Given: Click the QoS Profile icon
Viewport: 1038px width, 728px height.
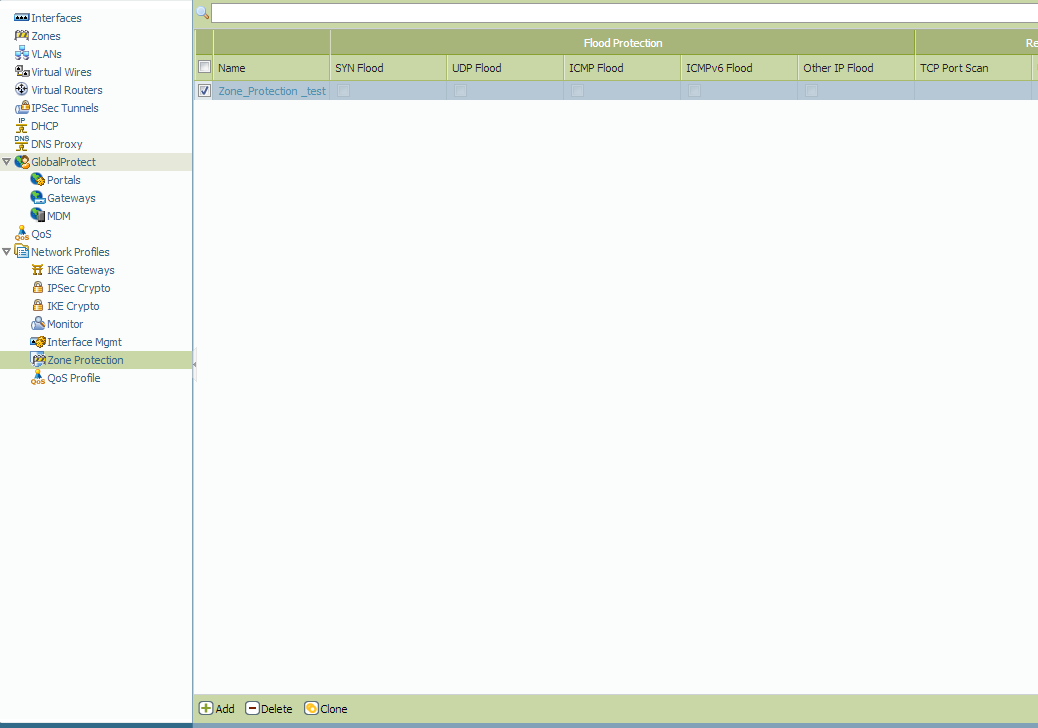Looking at the screenshot, I should click(38, 377).
